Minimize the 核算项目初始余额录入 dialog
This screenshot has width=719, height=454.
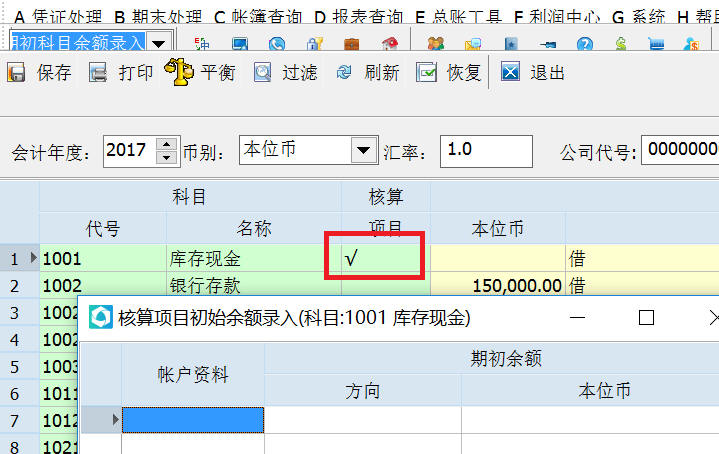(577, 317)
